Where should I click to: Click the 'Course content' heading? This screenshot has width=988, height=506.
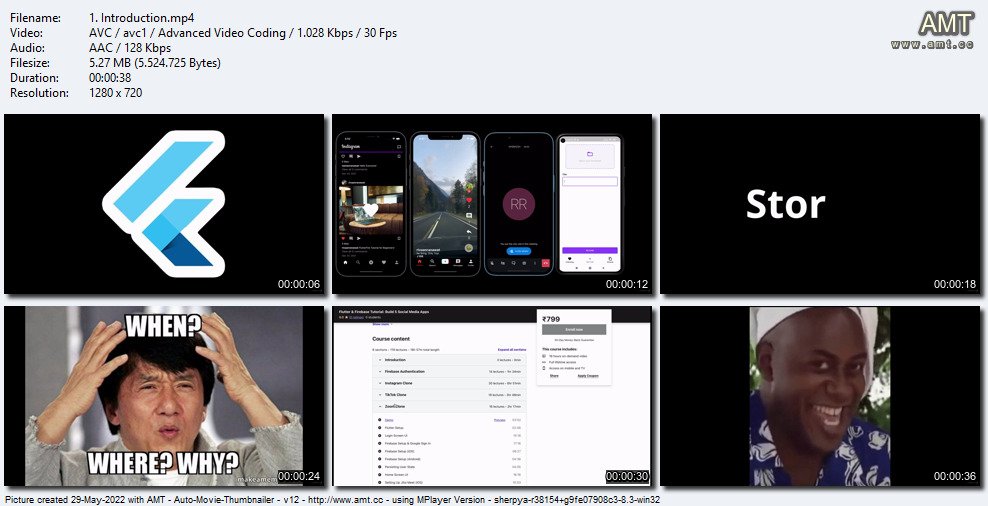(x=392, y=339)
